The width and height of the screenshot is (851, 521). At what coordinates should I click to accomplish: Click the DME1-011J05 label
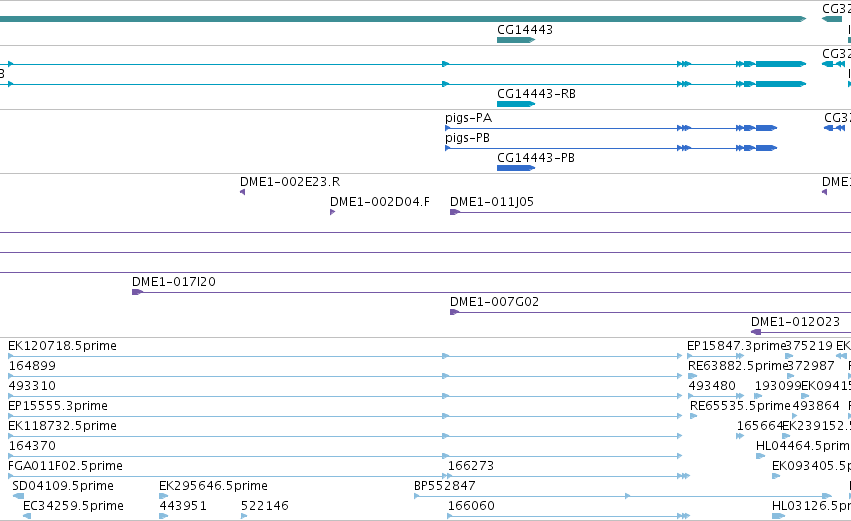[x=492, y=202]
